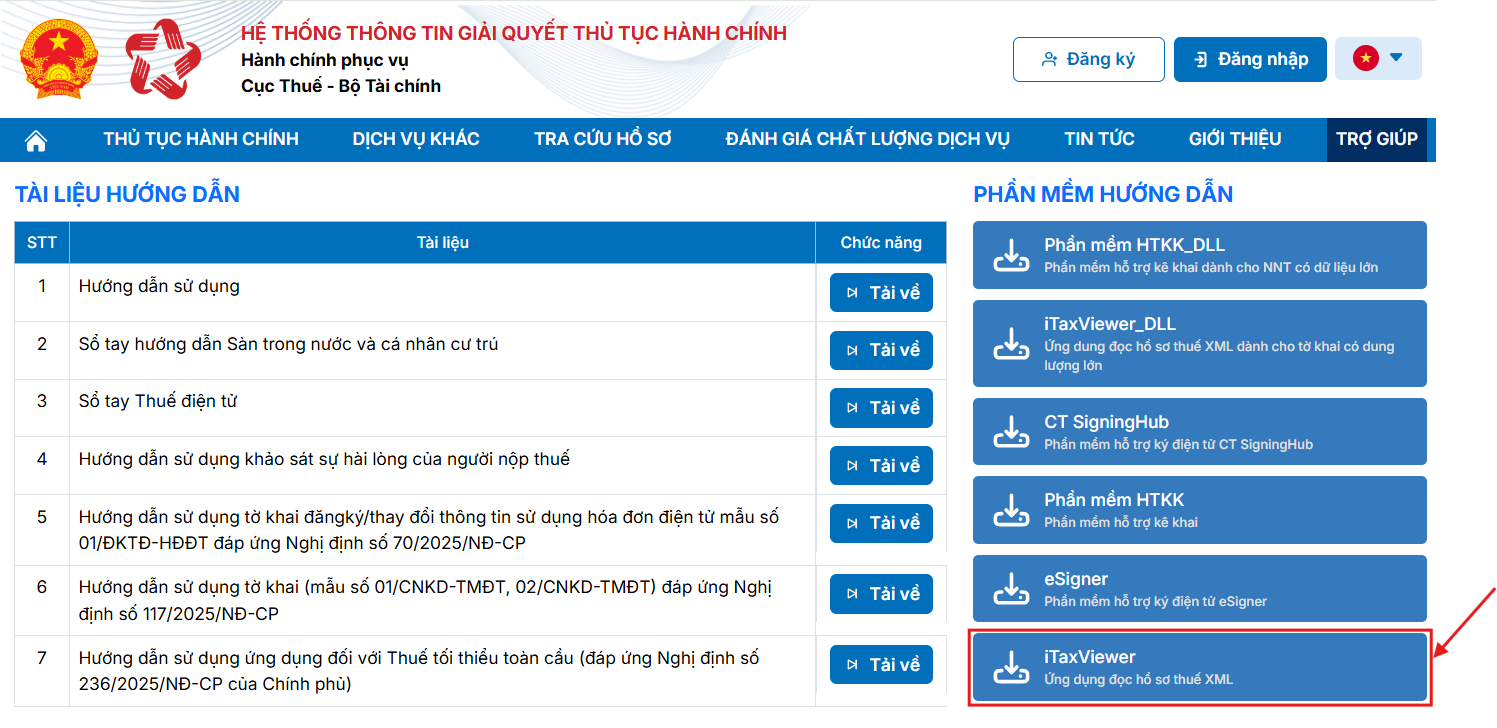
Task: Select the TRỢ GIÚP menu item
Action: coord(1376,139)
